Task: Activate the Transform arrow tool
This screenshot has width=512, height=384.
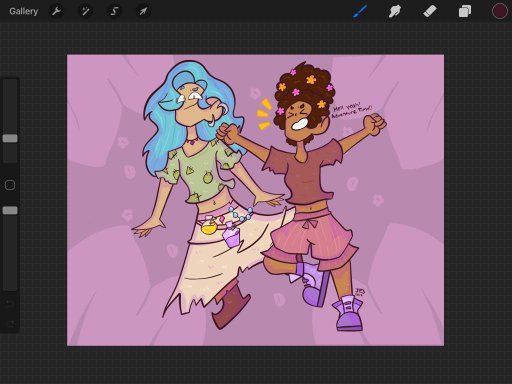Action: [x=143, y=11]
